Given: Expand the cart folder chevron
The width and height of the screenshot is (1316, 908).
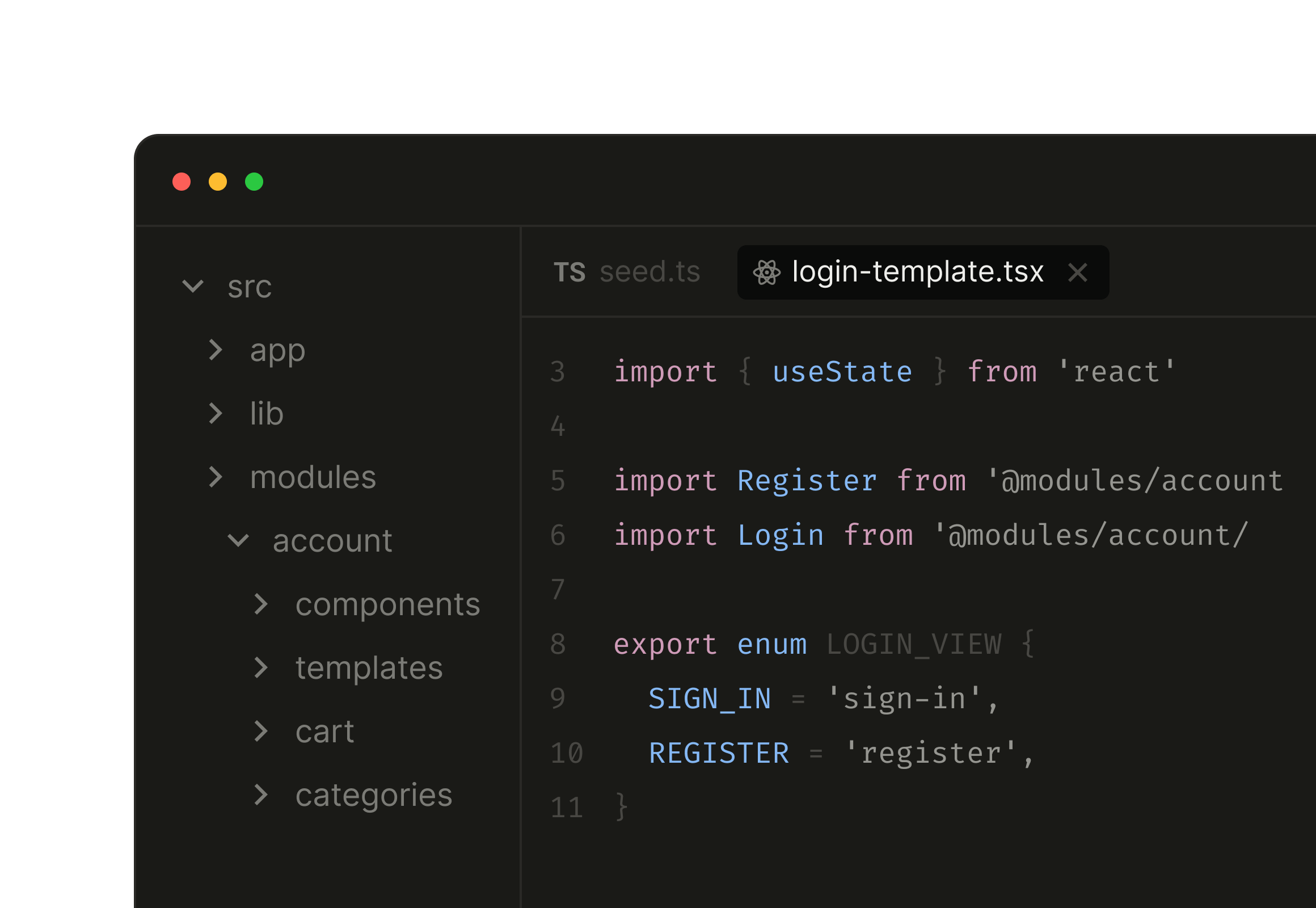Looking at the screenshot, I should tap(260, 731).
